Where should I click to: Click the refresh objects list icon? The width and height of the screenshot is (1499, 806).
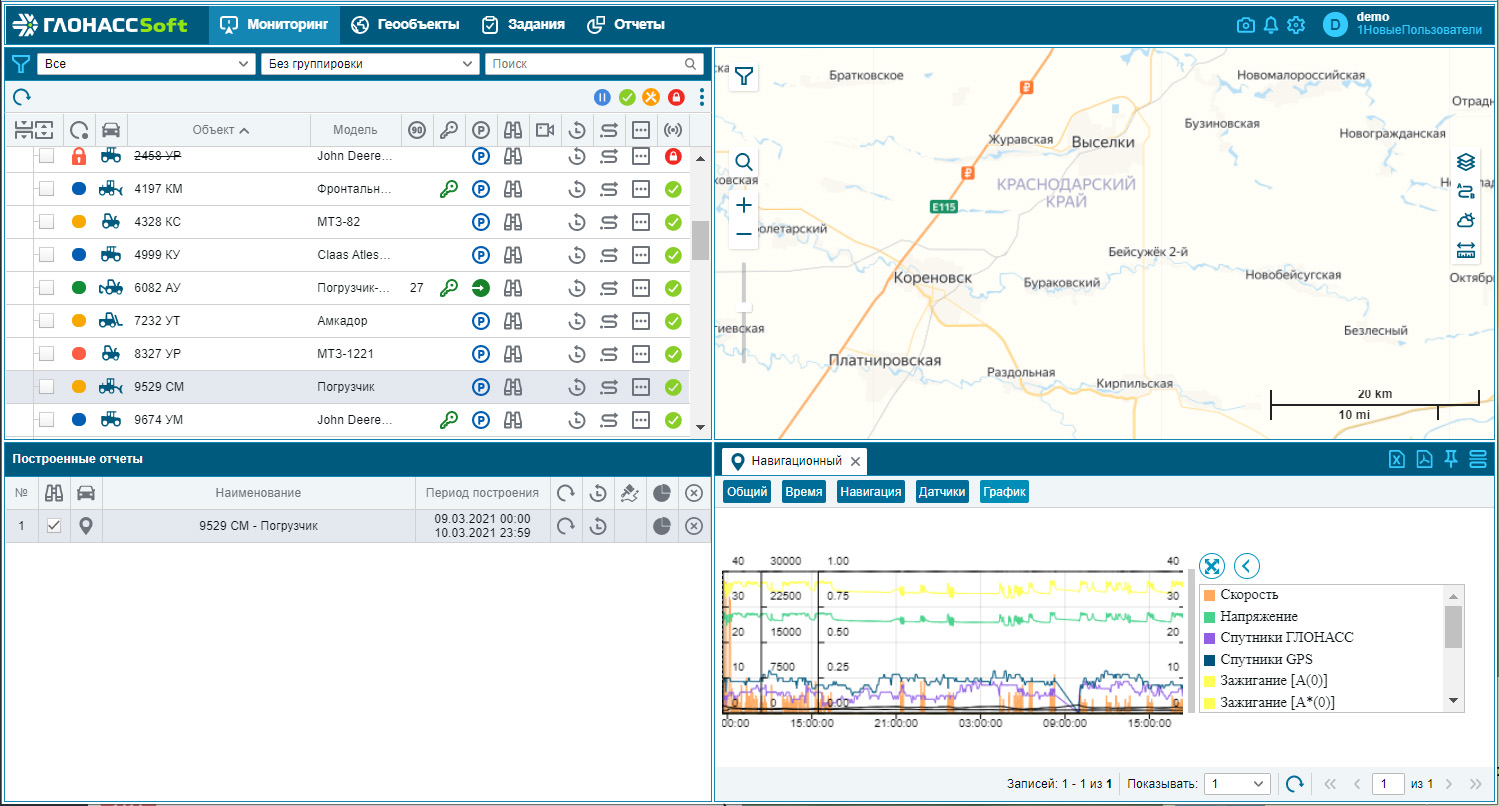tap(22, 97)
